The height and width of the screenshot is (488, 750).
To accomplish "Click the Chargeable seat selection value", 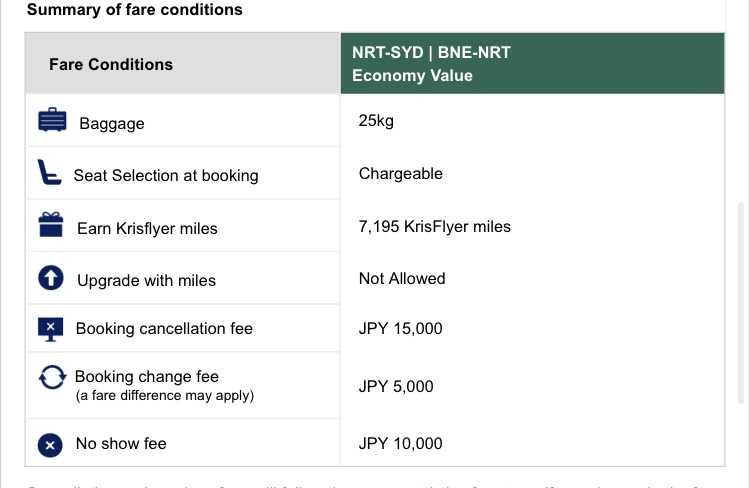I will pos(401,174).
